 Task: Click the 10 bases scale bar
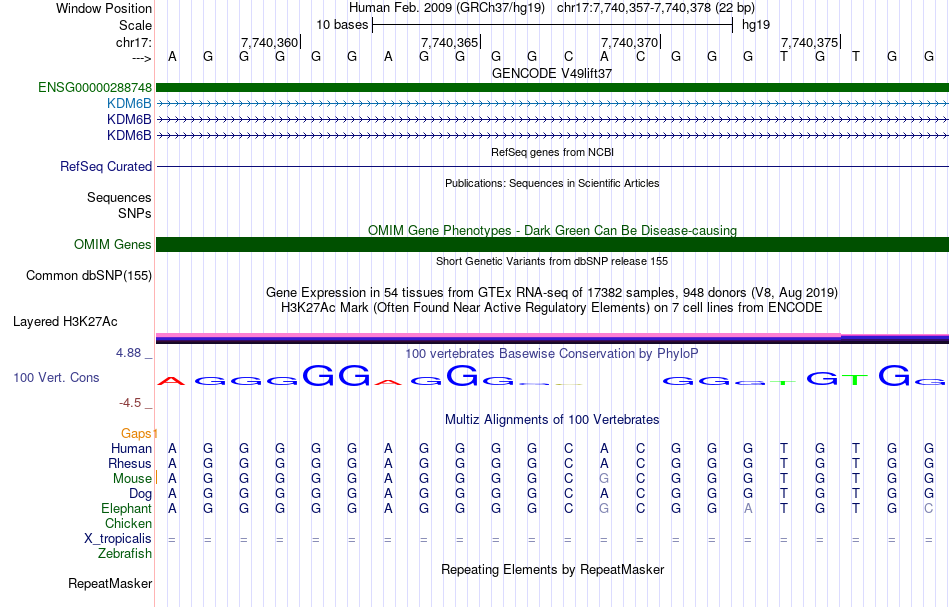coord(552,25)
